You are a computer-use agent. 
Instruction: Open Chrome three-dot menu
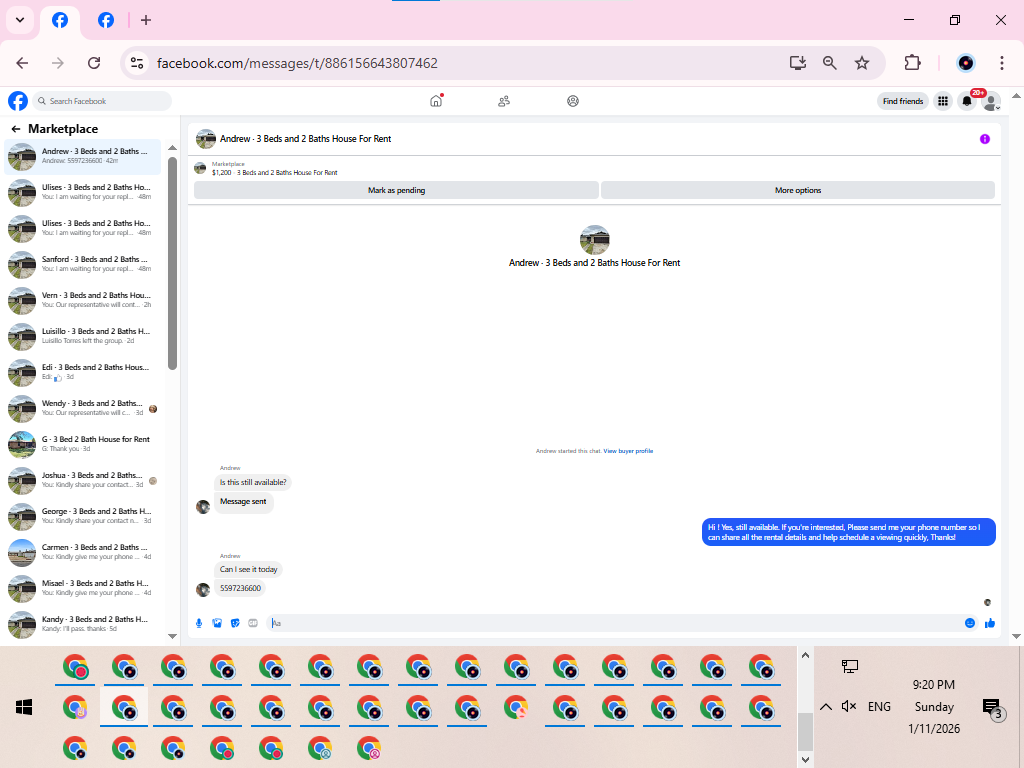1001,63
